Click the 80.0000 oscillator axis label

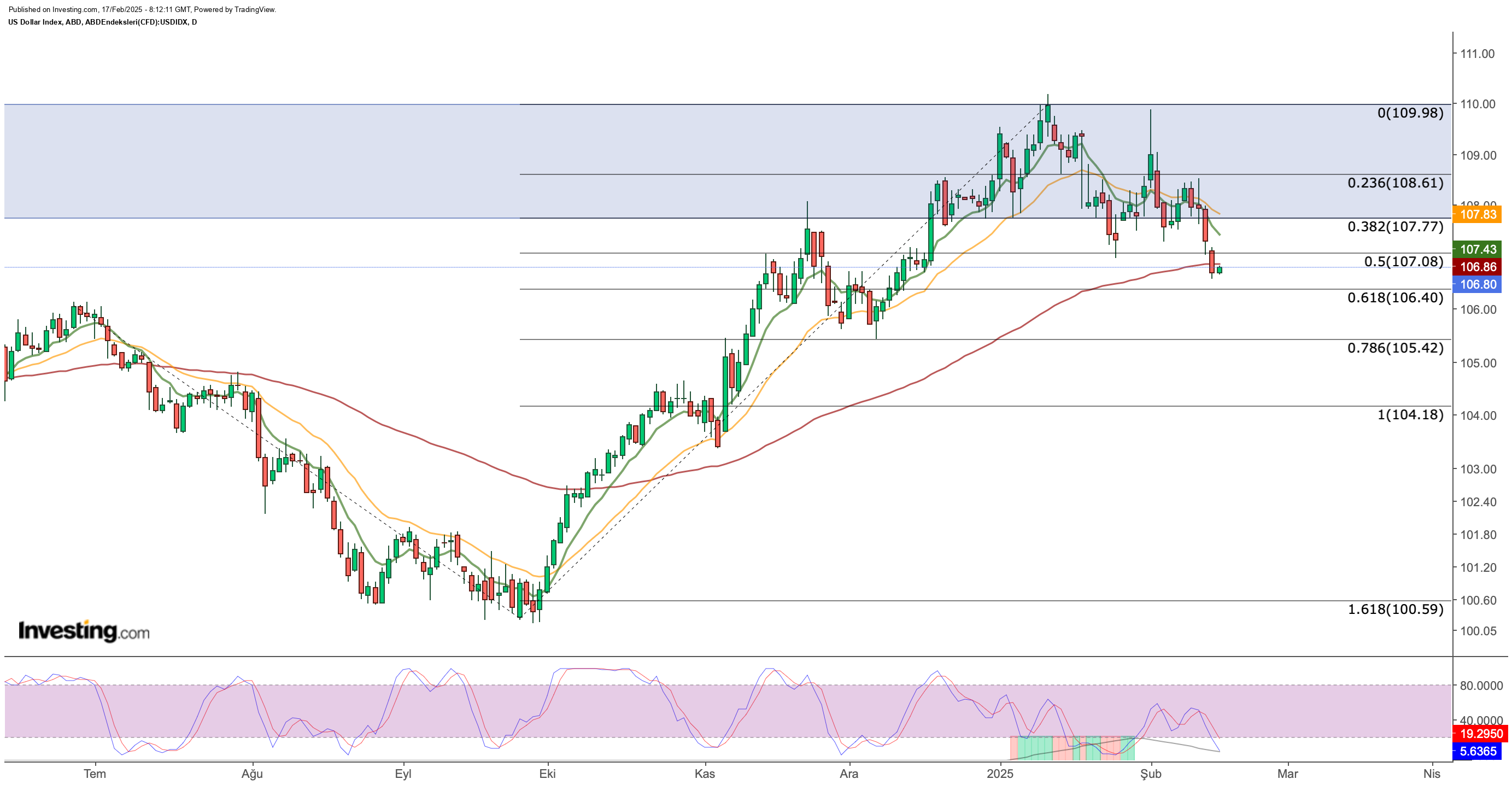coord(1481,686)
